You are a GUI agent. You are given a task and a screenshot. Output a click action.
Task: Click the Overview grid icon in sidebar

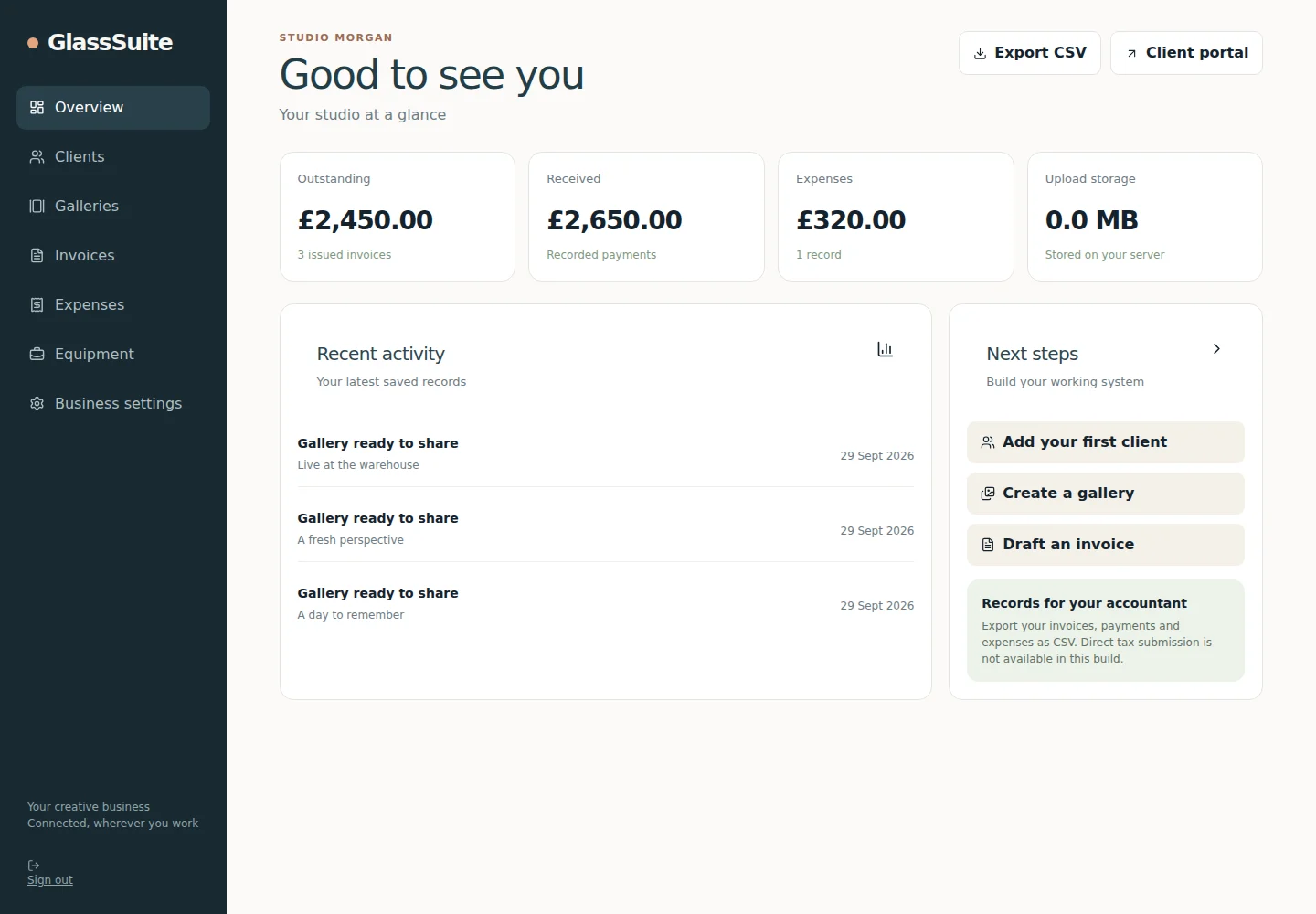click(x=37, y=108)
